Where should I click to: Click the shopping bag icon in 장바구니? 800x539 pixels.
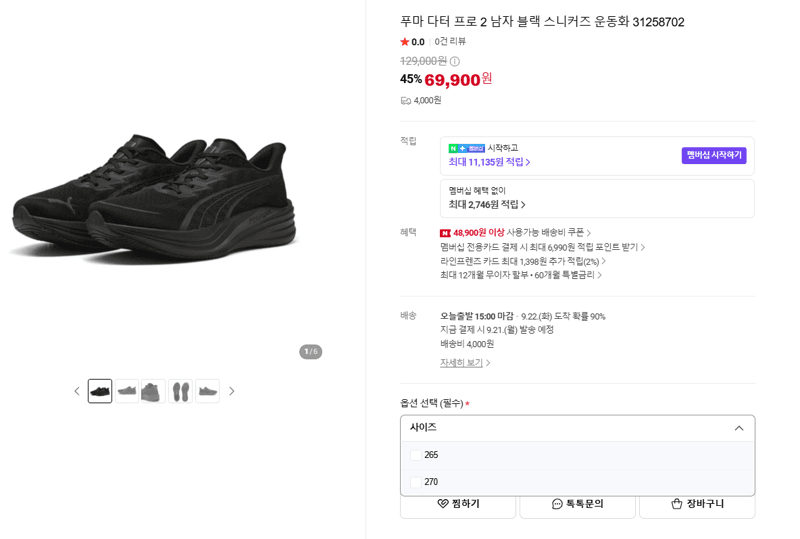point(677,504)
